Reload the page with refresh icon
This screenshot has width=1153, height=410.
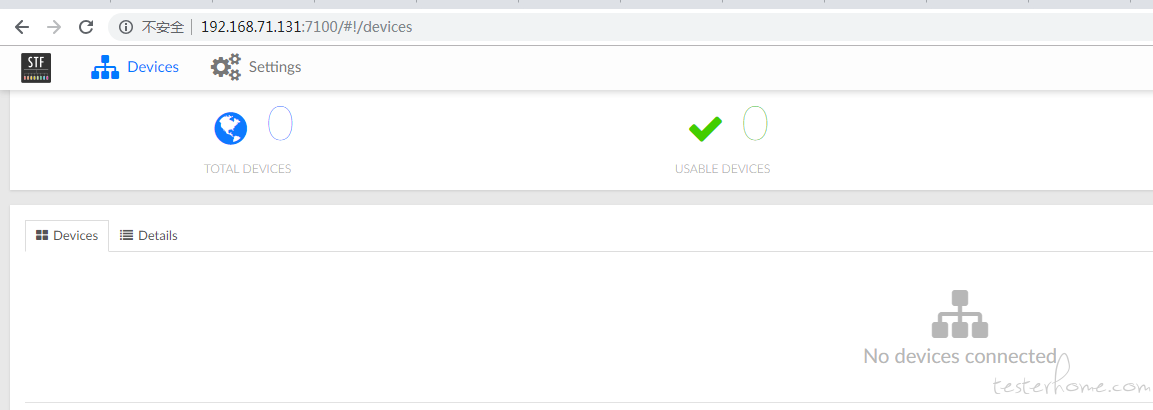pos(86,27)
